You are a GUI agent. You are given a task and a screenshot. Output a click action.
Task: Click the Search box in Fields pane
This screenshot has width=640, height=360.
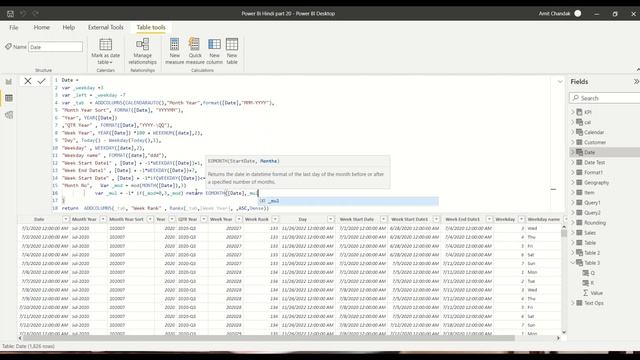(606, 98)
